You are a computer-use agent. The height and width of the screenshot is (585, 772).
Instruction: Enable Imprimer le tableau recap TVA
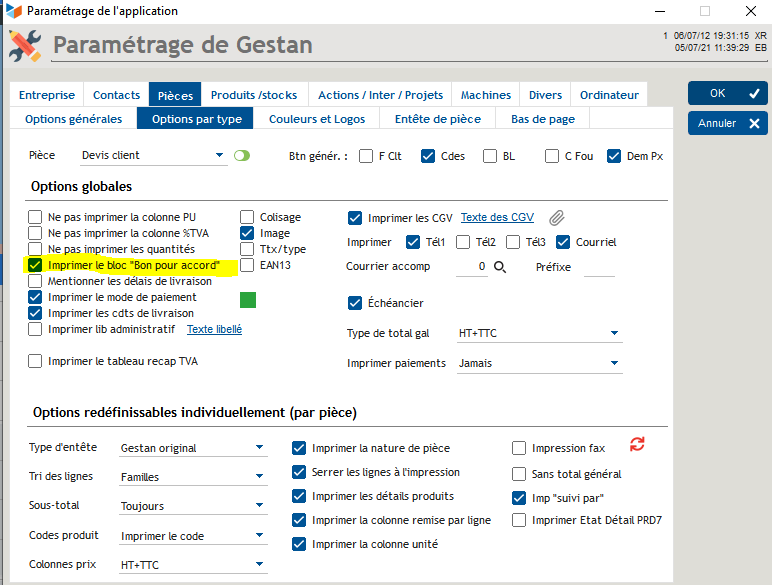(36, 361)
